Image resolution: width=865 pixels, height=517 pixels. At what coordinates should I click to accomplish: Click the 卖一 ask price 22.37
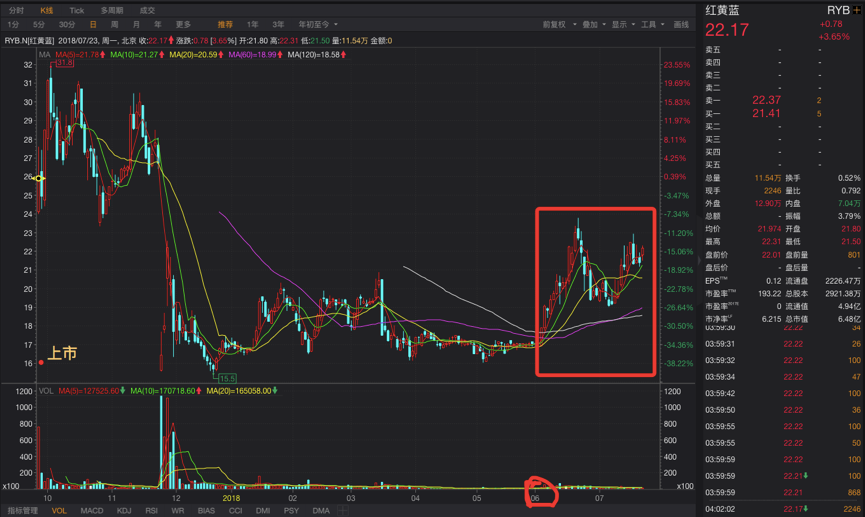[766, 100]
